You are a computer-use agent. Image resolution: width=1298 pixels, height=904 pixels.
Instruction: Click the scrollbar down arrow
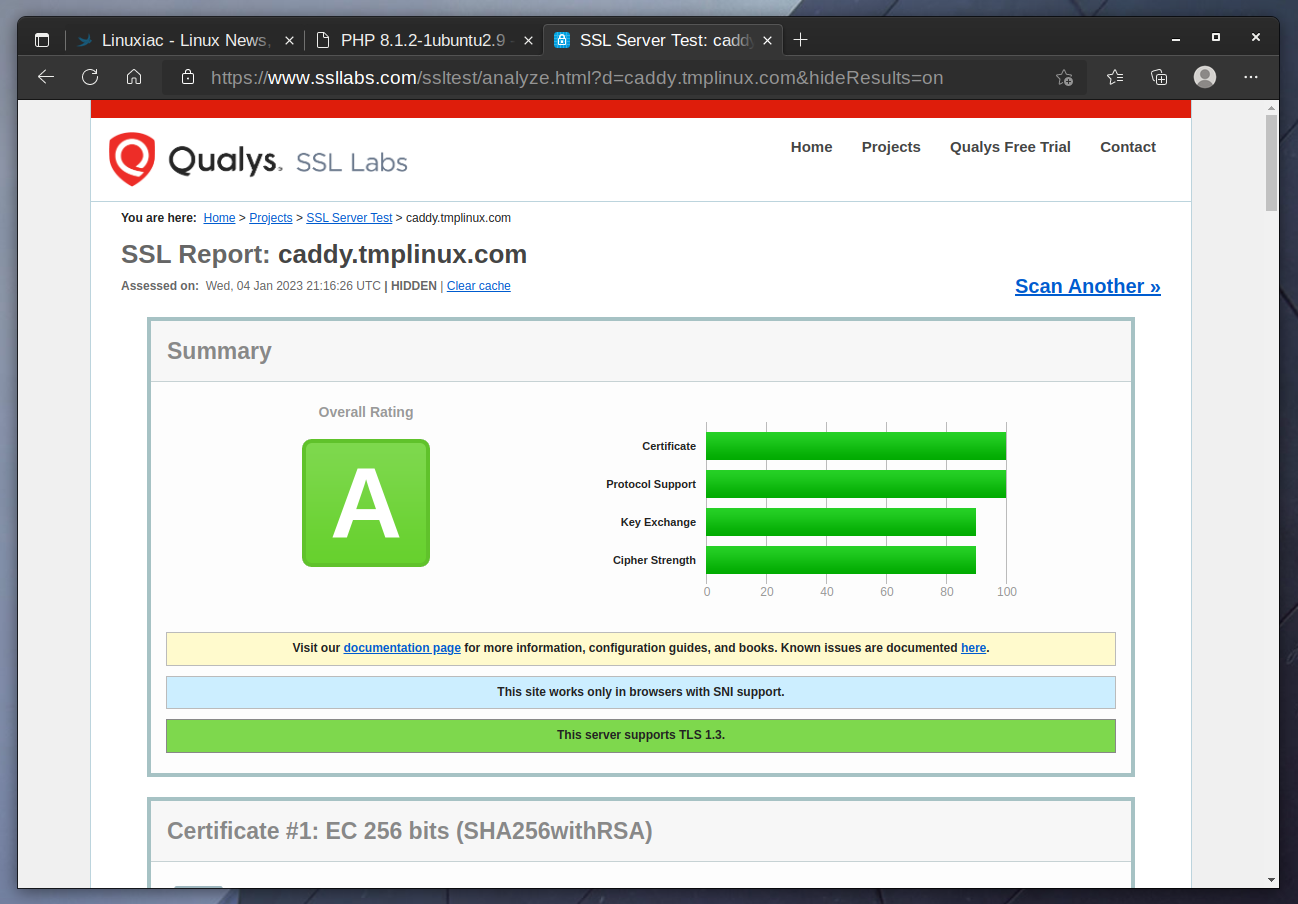(1272, 880)
